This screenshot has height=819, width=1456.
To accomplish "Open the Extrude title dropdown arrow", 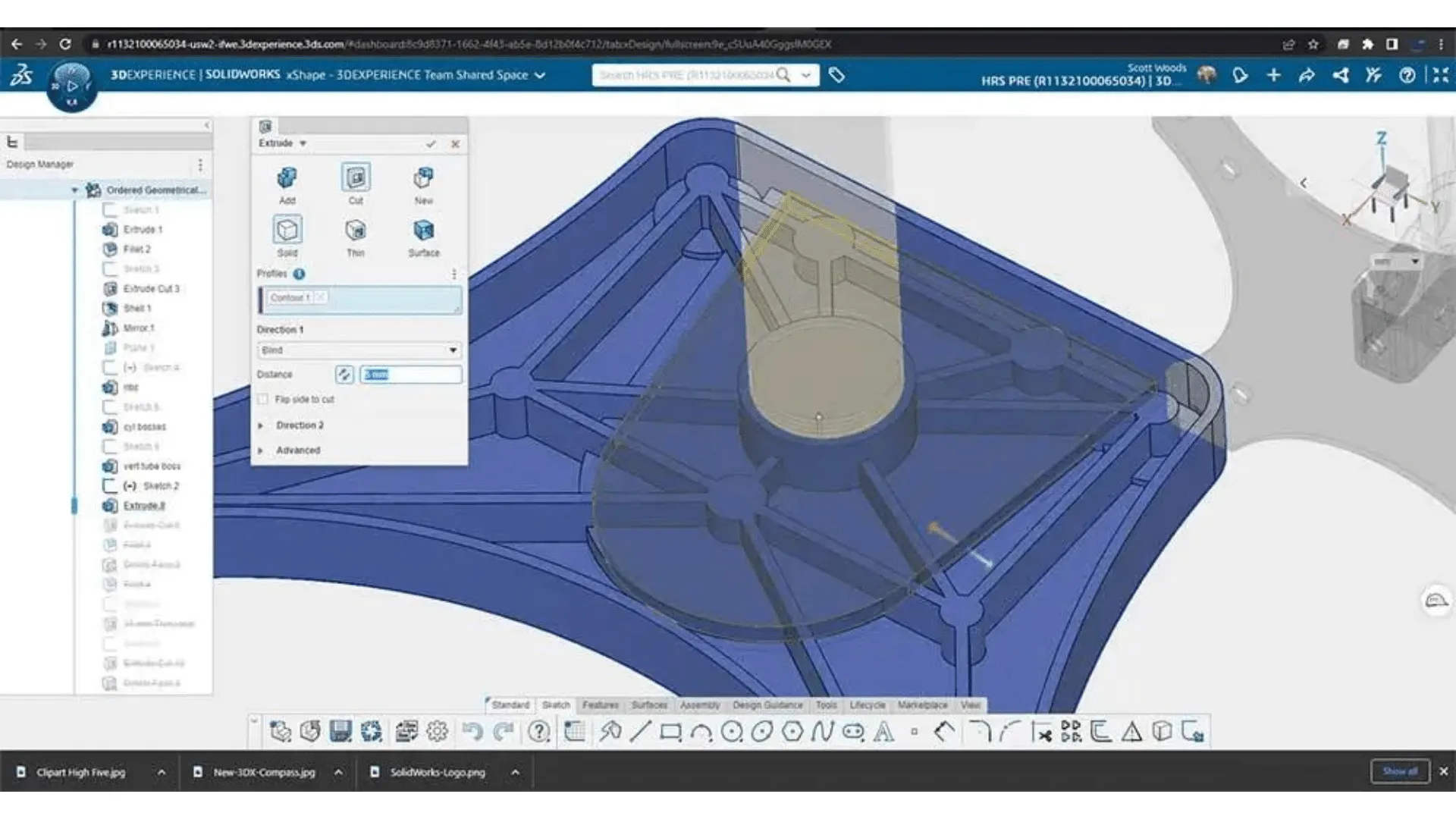I will [303, 143].
